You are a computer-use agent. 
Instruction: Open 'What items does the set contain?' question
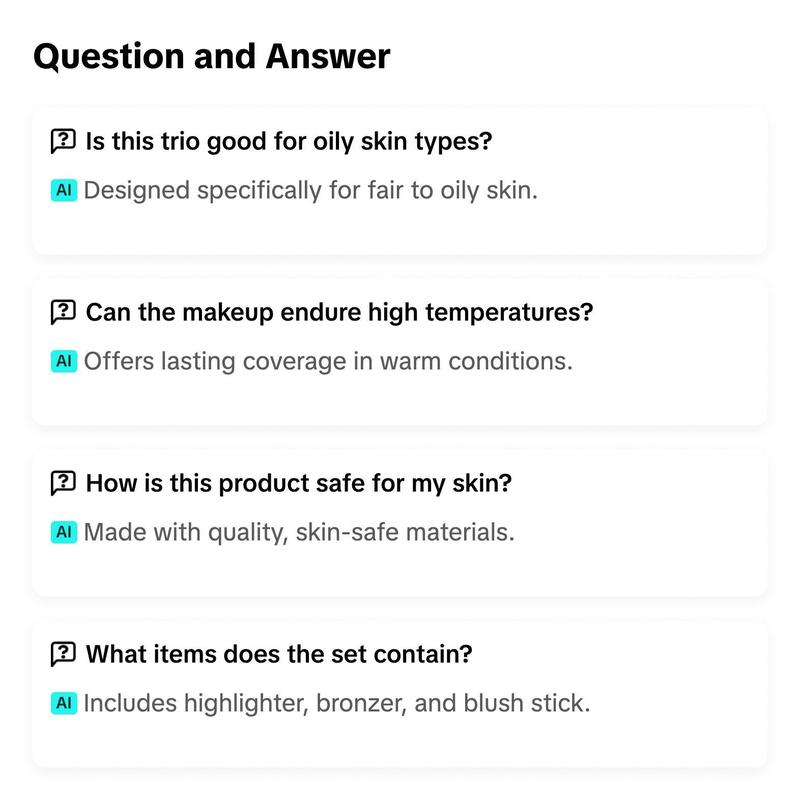click(279, 654)
